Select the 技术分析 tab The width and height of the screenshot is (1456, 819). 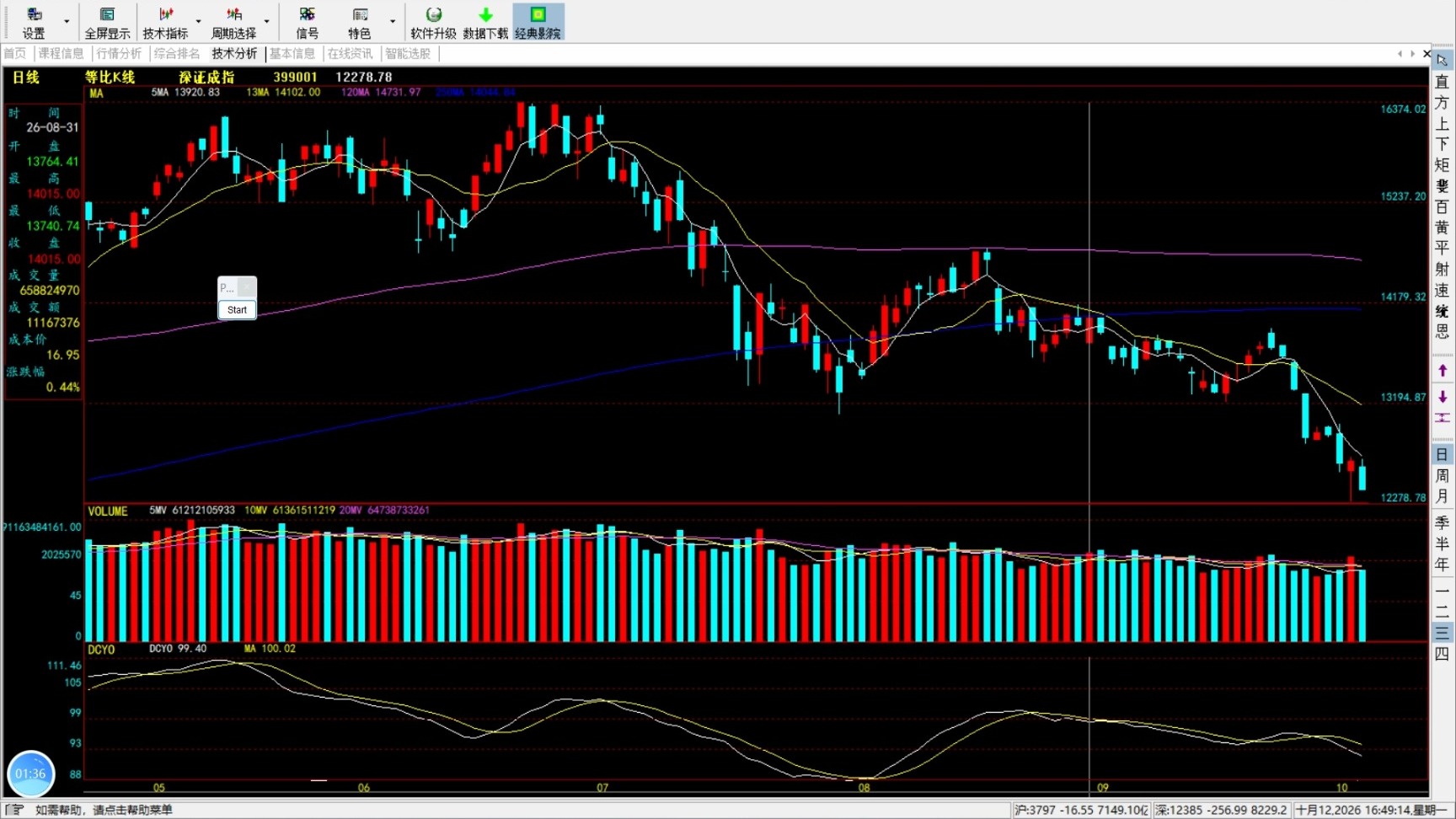coord(234,53)
